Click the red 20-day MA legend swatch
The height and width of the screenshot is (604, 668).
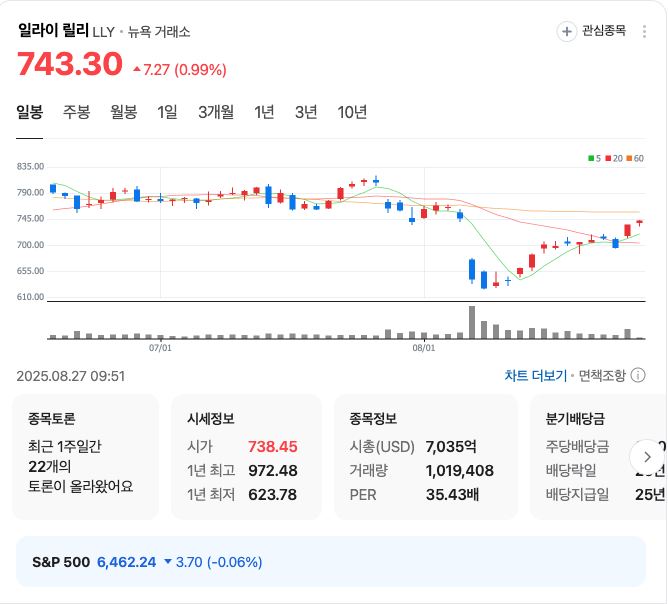[608, 158]
